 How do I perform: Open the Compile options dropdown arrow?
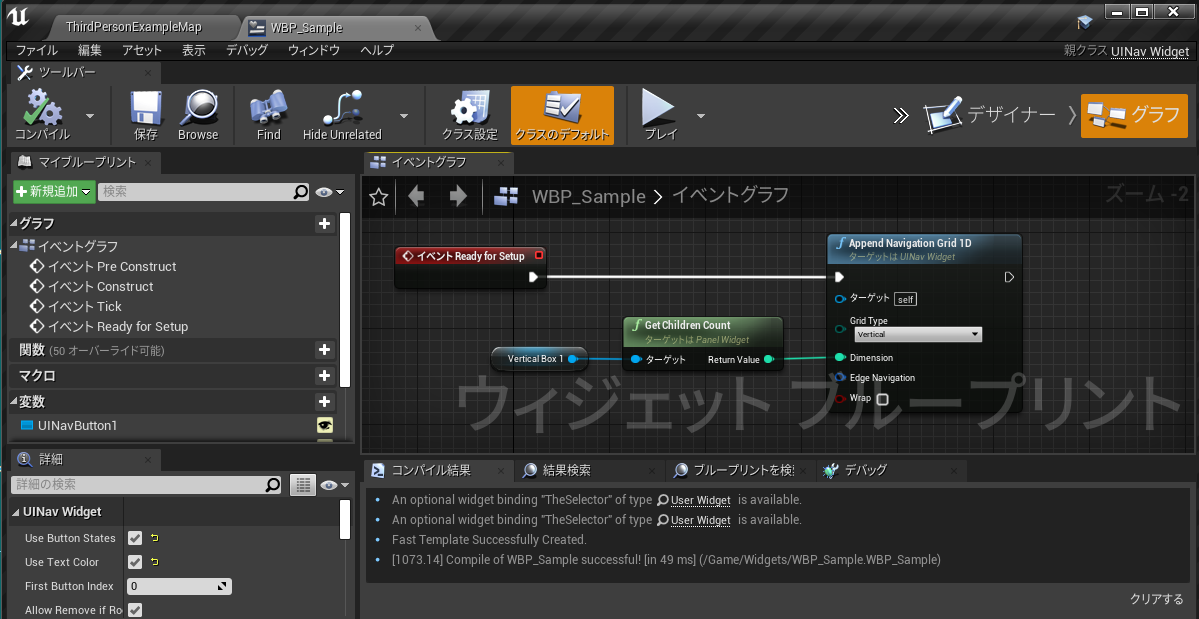click(90, 115)
